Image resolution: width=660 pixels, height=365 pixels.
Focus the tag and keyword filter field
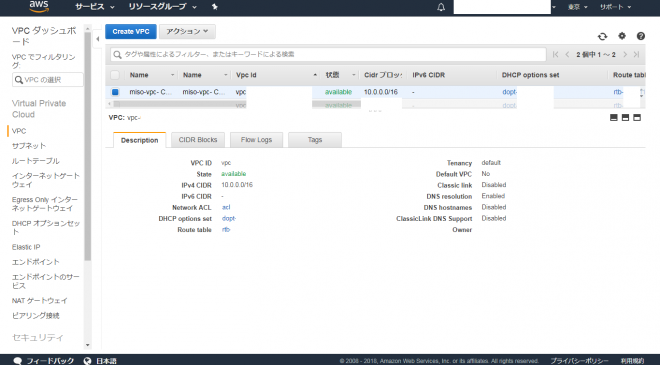pos(328,54)
